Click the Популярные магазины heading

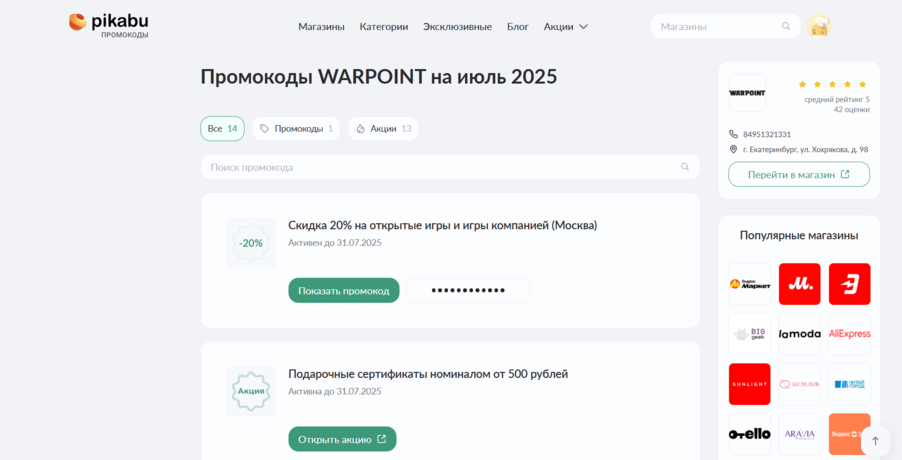[x=799, y=235]
